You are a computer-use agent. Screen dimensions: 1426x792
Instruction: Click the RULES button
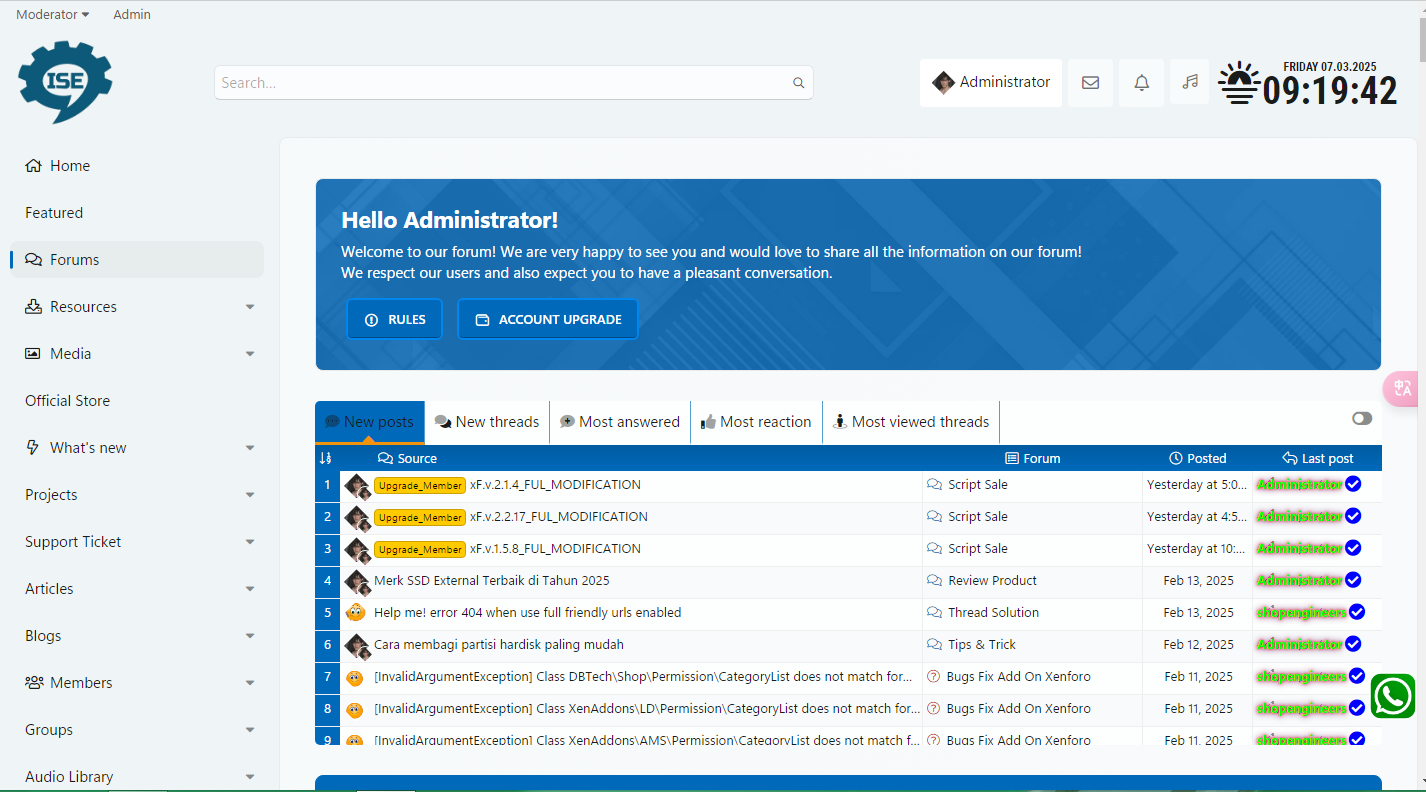[x=395, y=320]
